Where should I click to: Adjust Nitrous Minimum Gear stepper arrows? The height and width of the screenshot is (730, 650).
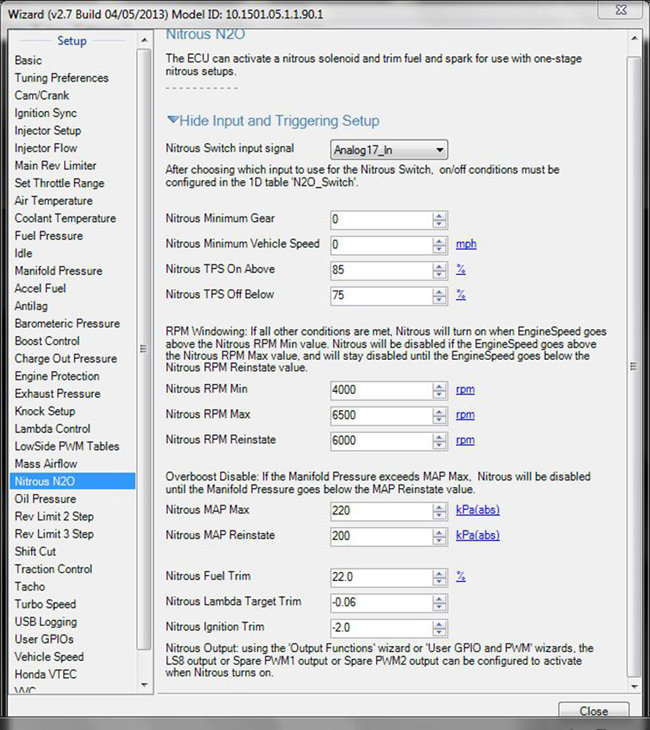(440, 220)
